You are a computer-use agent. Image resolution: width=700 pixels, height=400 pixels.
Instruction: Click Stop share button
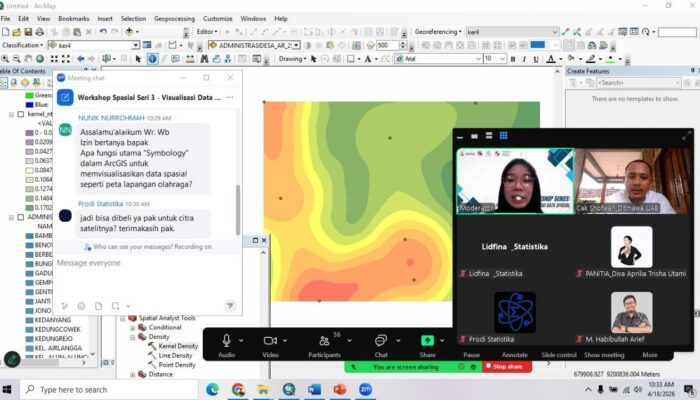(507, 367)
